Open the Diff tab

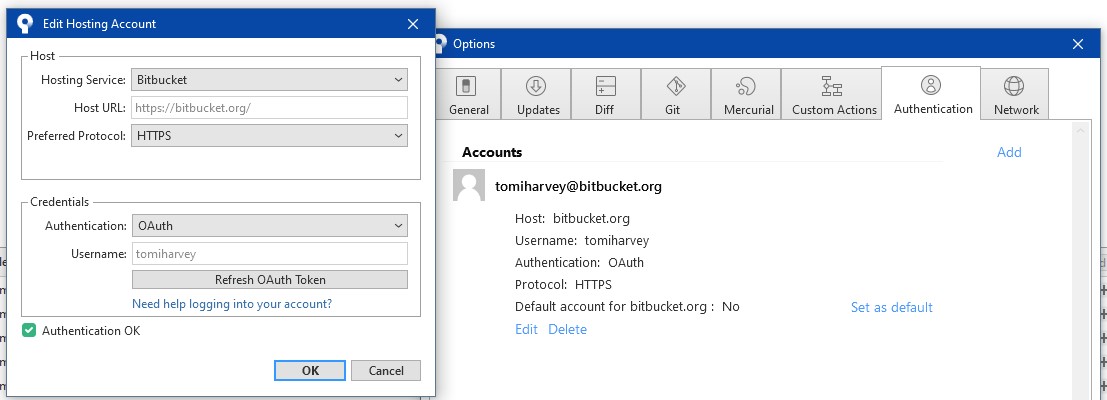point(606,94)
